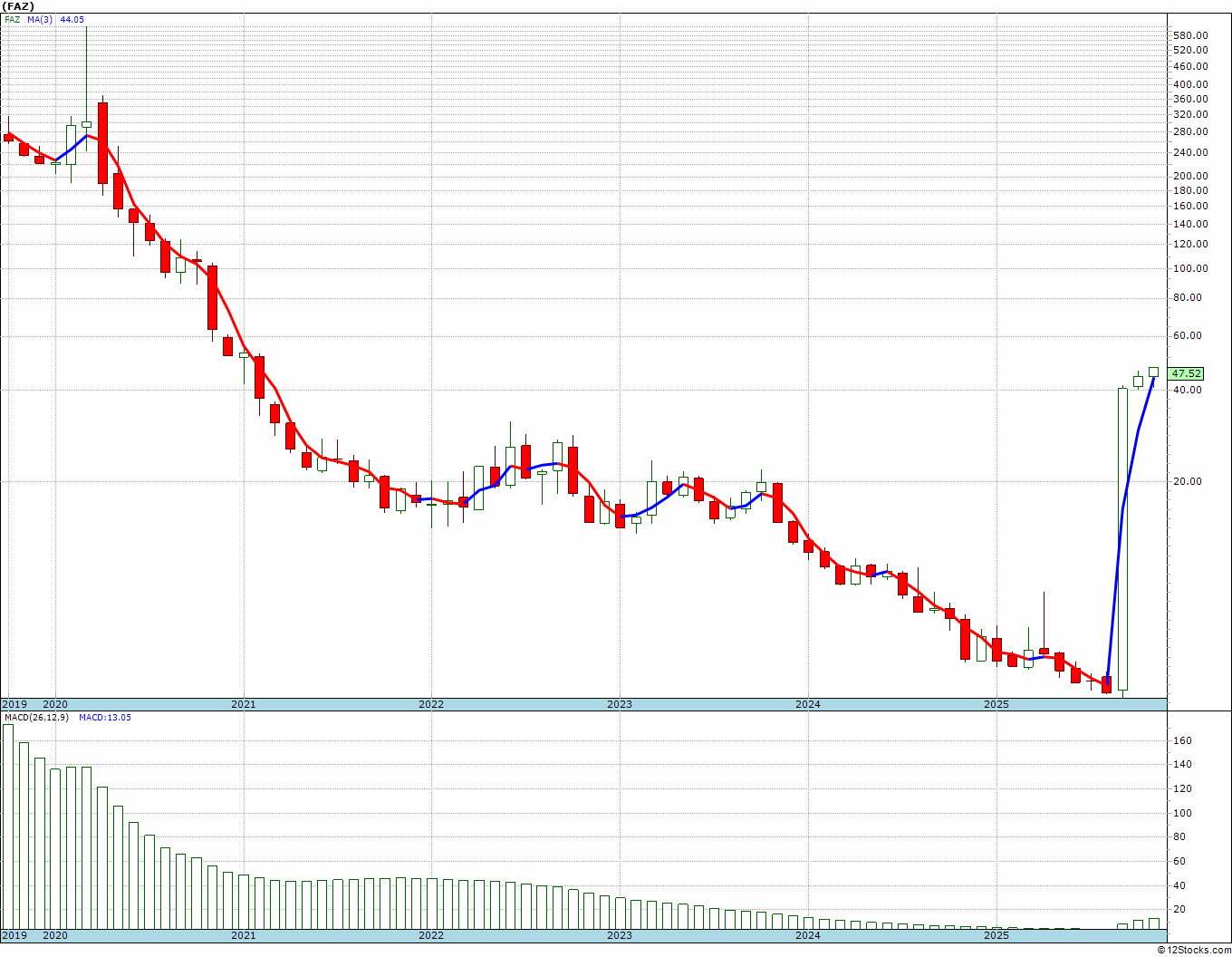Select 2022 on the price chart time axis
The image size is (1232, 957).
[x=431, y=704]
